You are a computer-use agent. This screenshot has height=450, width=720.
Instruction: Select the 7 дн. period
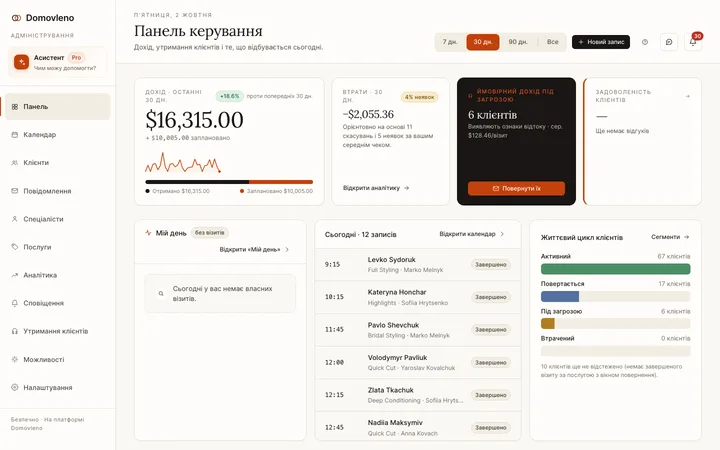(450, 42)
